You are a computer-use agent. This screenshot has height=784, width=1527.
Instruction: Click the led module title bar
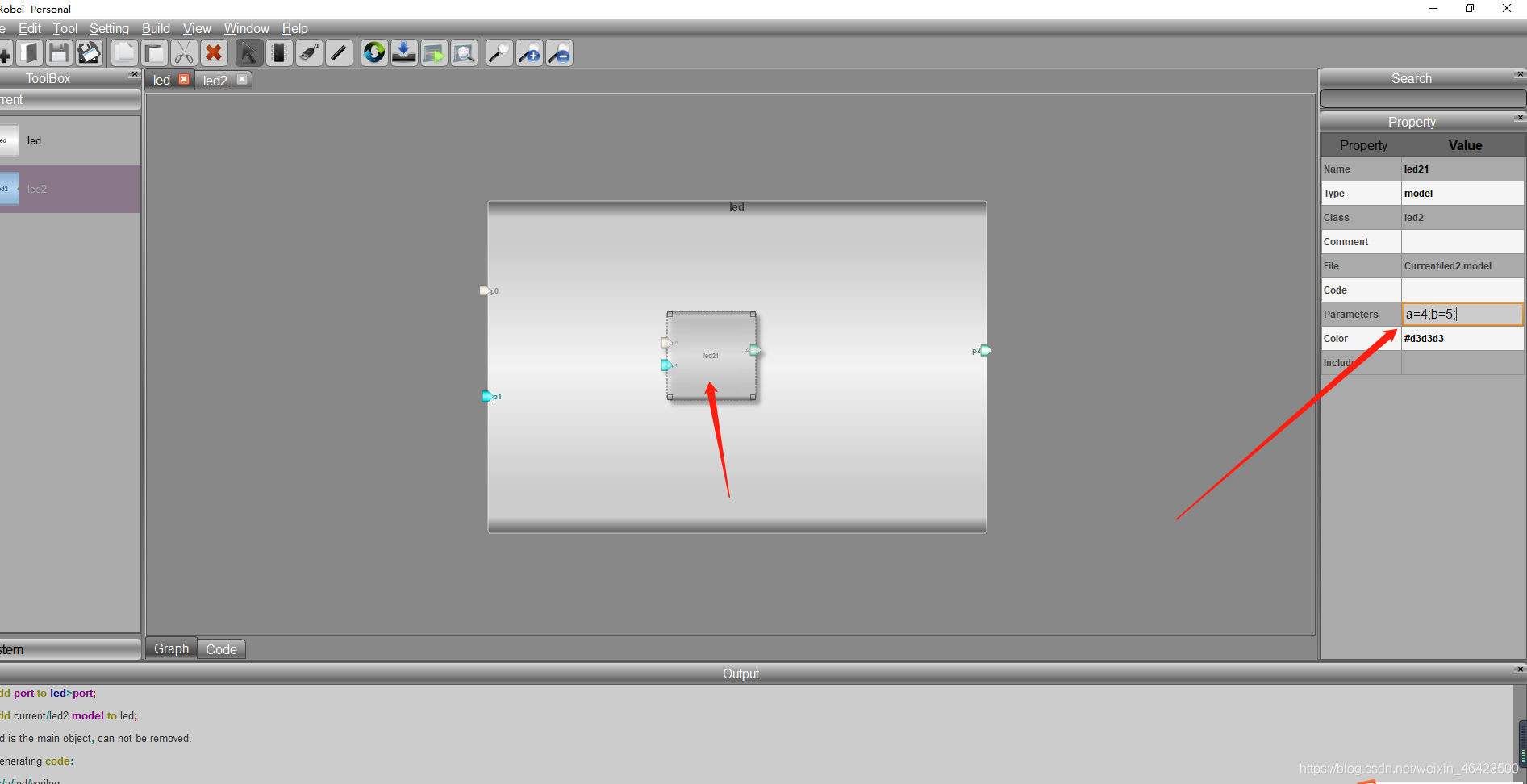[737, 207]
